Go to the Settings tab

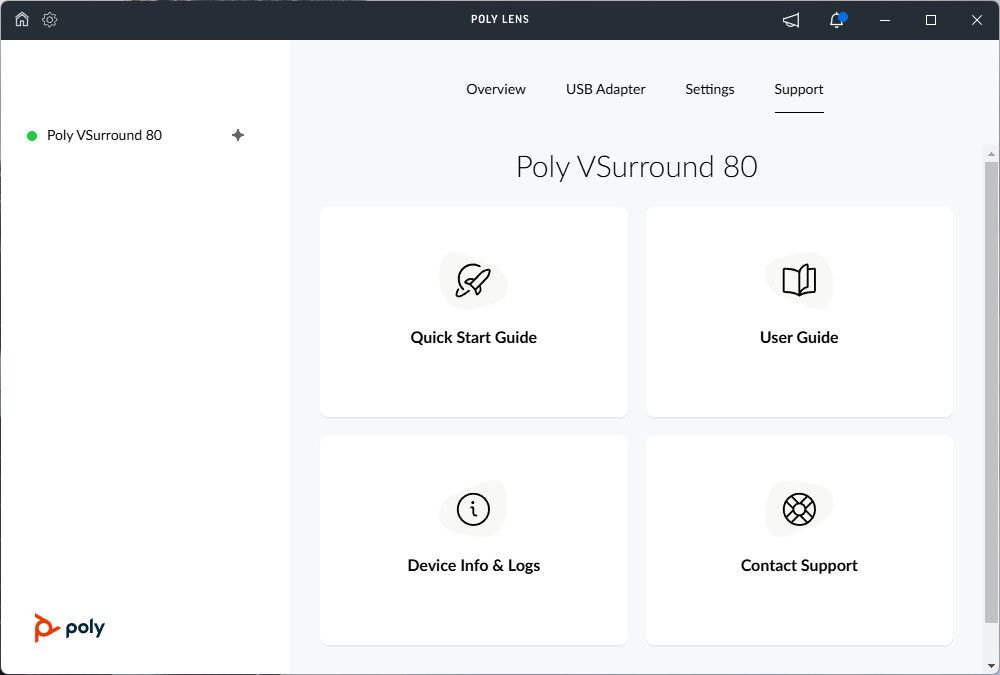pos(710,89)
